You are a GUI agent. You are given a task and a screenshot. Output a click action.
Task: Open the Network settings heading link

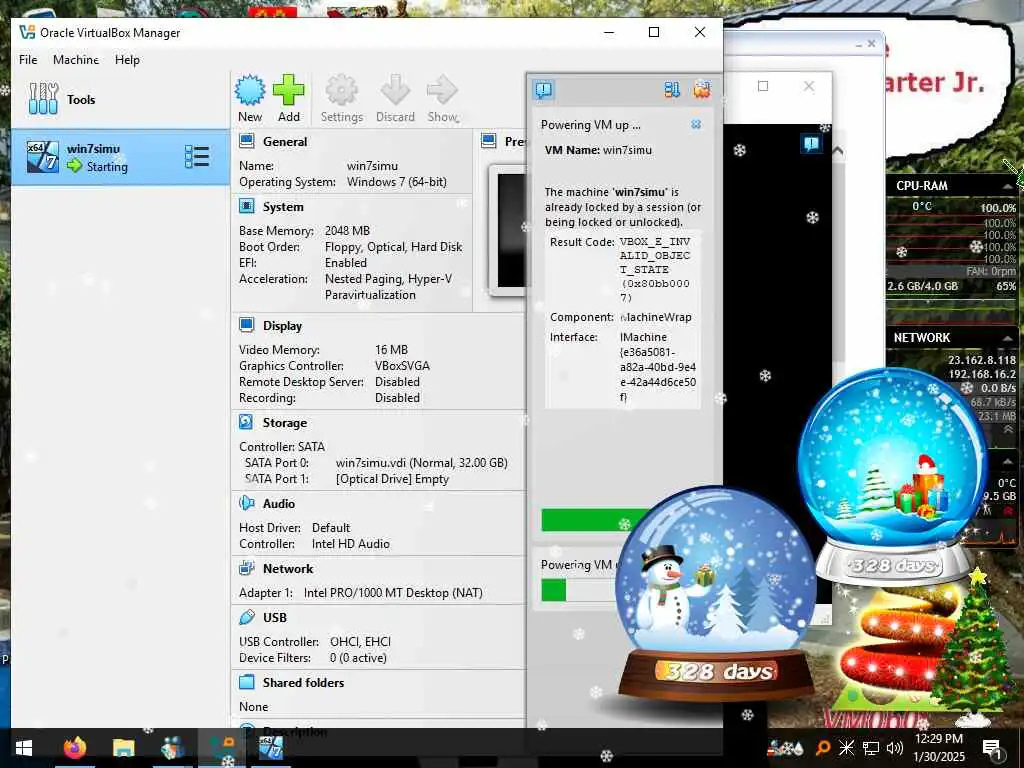(x=288, y=569)
